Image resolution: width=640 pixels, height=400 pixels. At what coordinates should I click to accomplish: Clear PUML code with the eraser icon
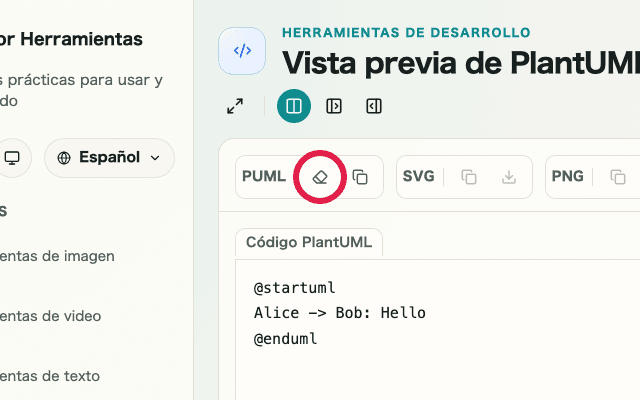pos(320,177)
